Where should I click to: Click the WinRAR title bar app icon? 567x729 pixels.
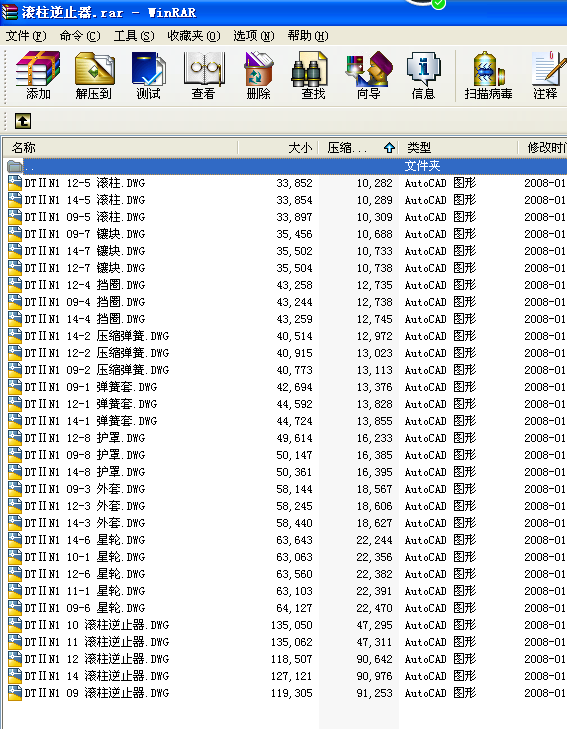click(9, 11)
